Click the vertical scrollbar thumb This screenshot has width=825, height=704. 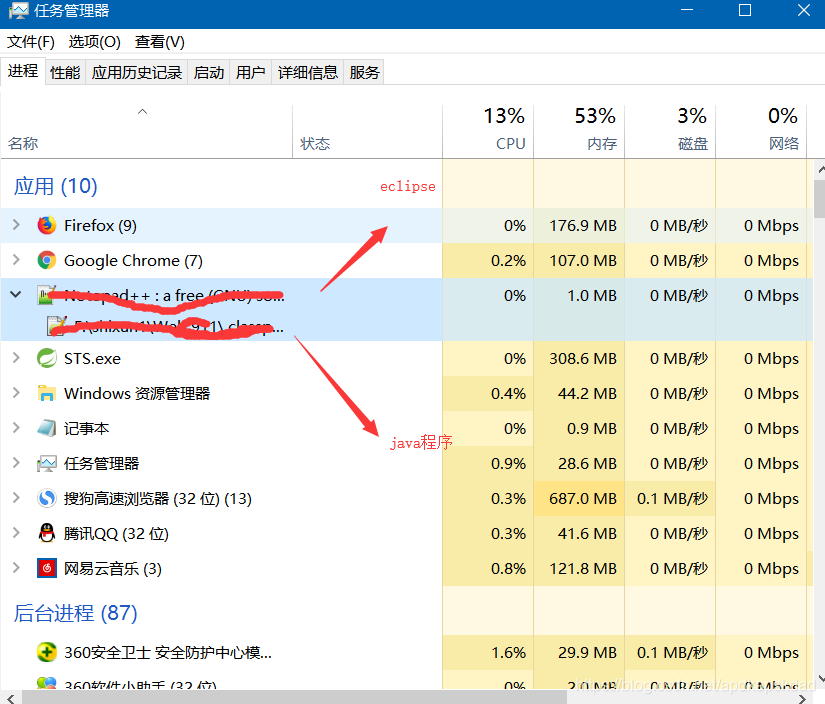click(819, 199)
